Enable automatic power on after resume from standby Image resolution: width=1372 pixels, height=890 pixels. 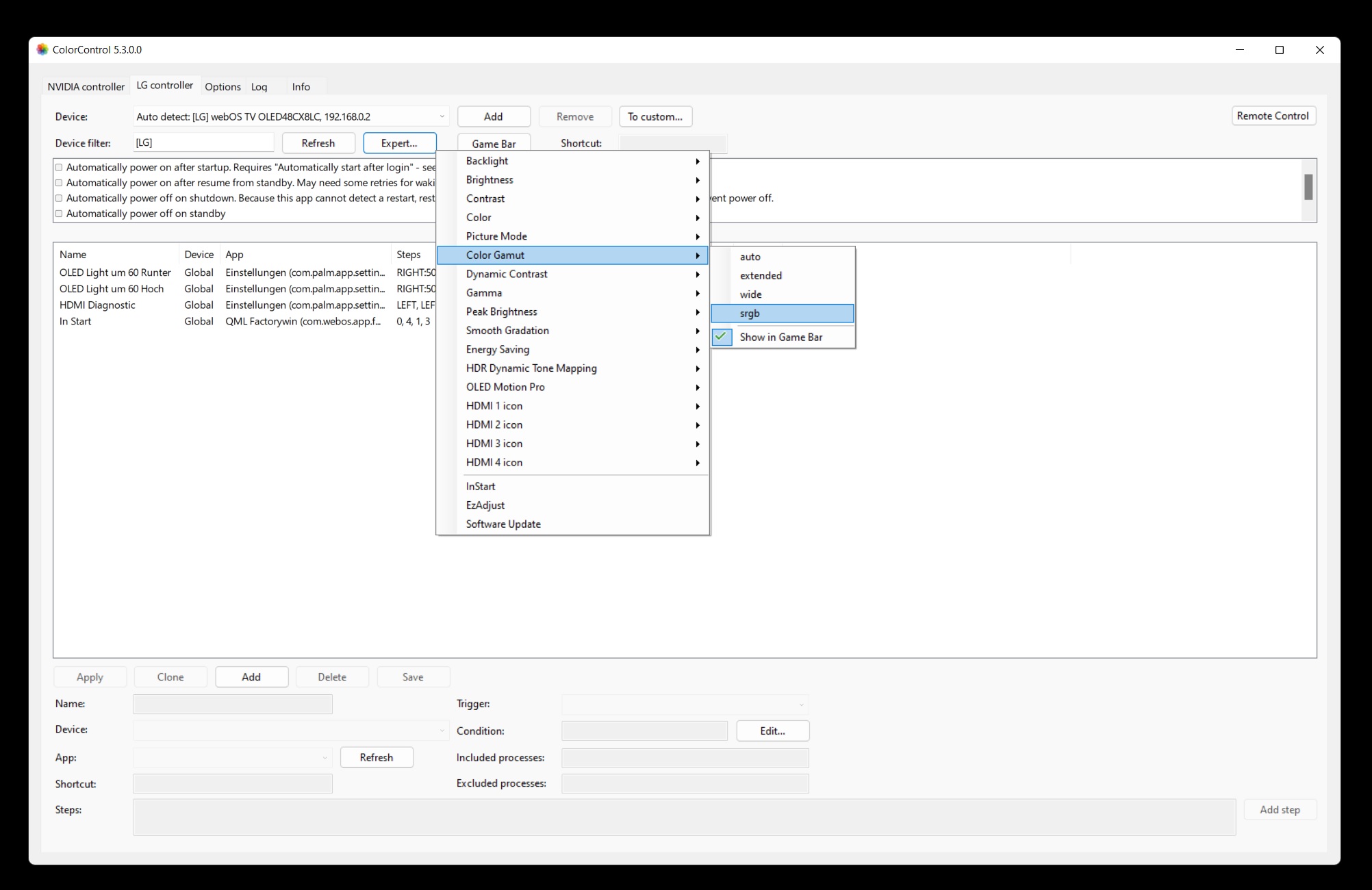(59, 183)
